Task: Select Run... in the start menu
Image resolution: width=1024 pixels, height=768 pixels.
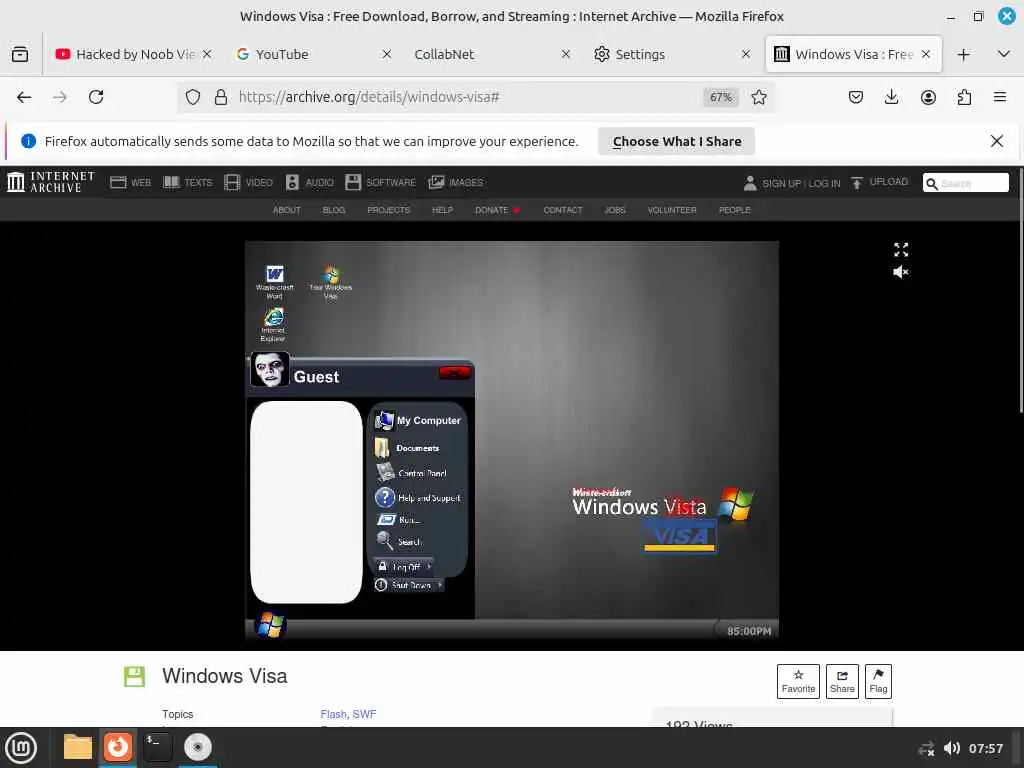Action: pyautogui.click(x=398, y=520)
